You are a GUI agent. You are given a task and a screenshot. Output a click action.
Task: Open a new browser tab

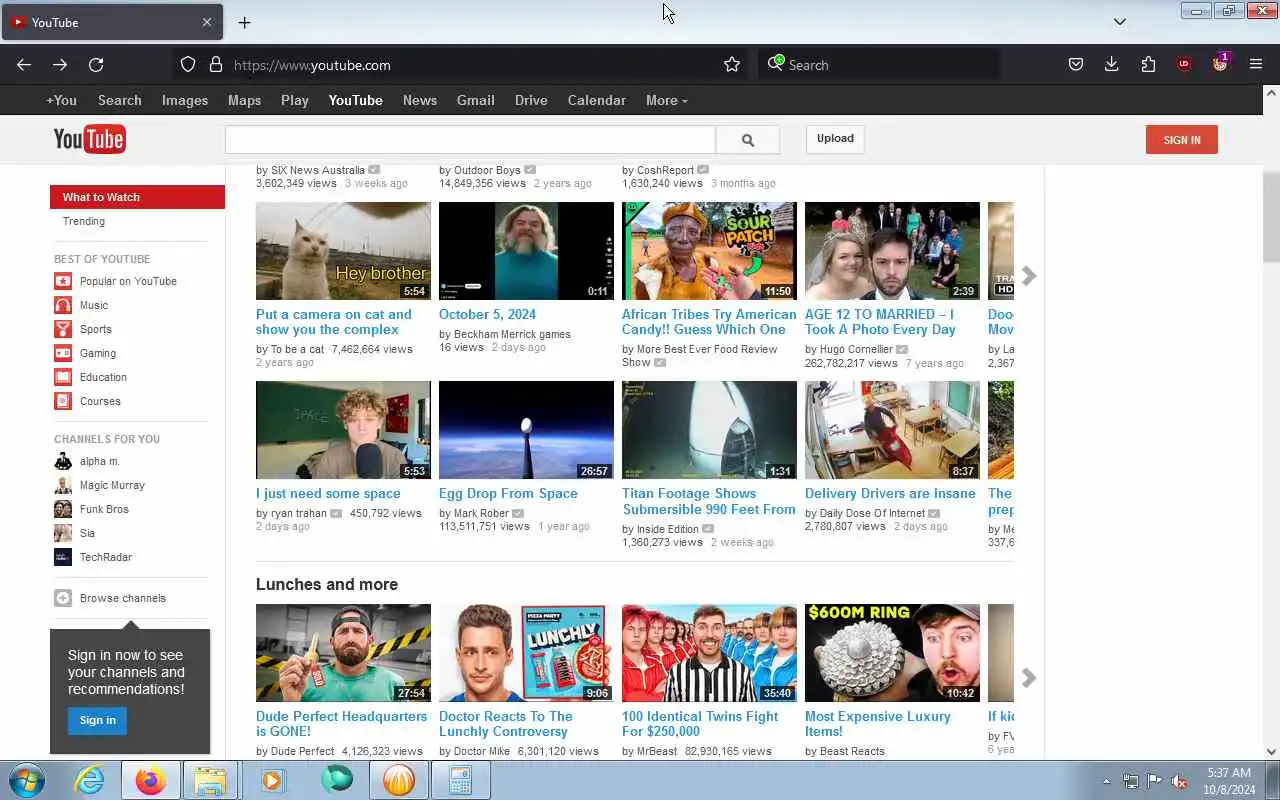pos(244,22)
